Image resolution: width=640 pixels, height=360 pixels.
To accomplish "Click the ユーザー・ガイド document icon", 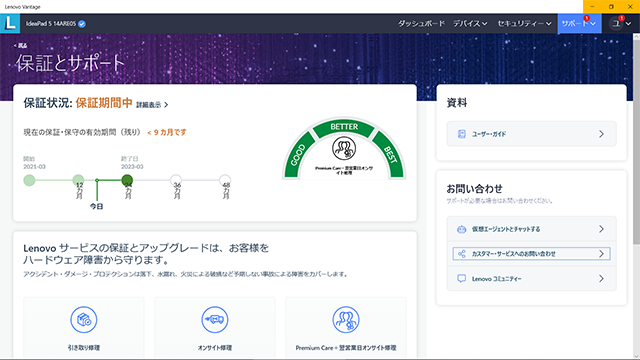I will 462,134.
